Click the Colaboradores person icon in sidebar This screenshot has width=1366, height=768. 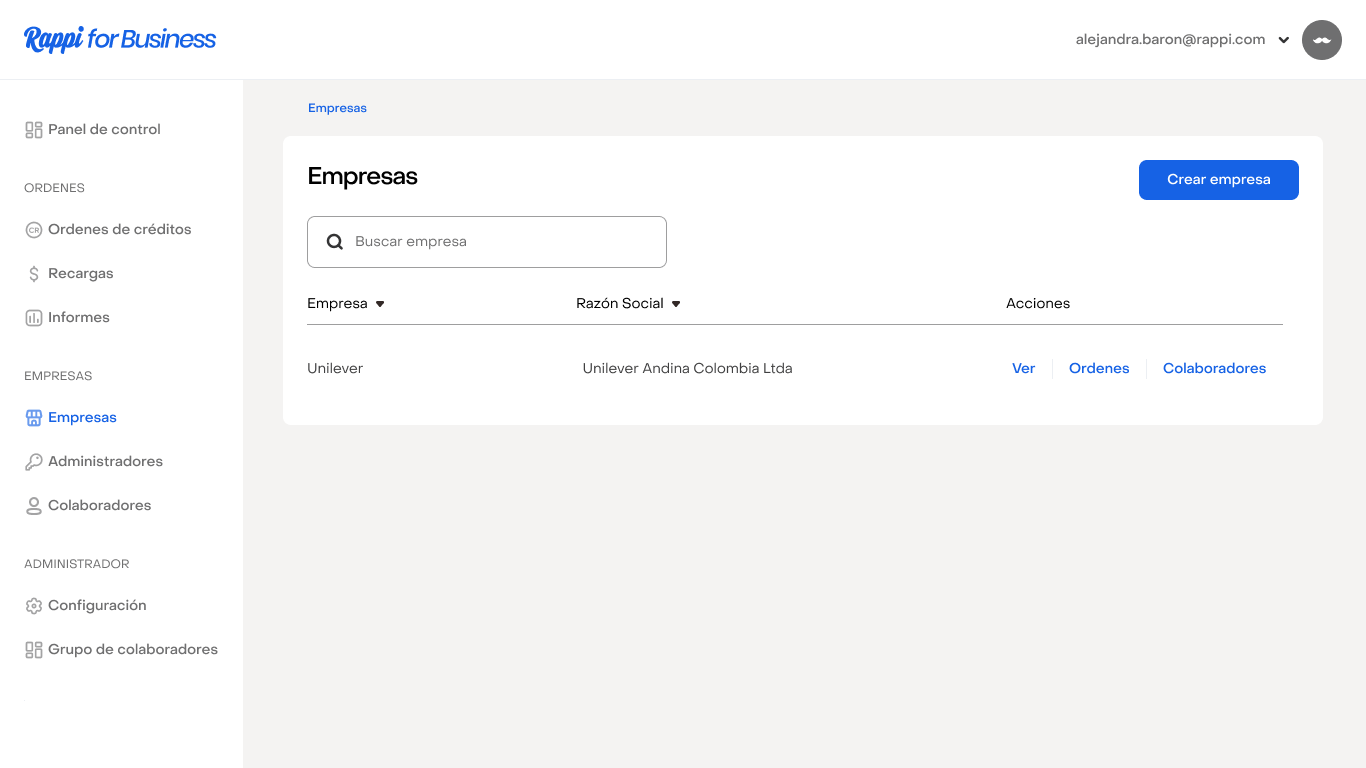tap(34, 506)
